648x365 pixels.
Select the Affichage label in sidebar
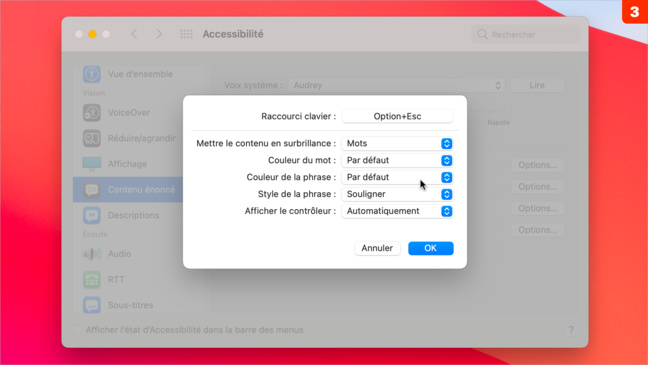[127, 164]
